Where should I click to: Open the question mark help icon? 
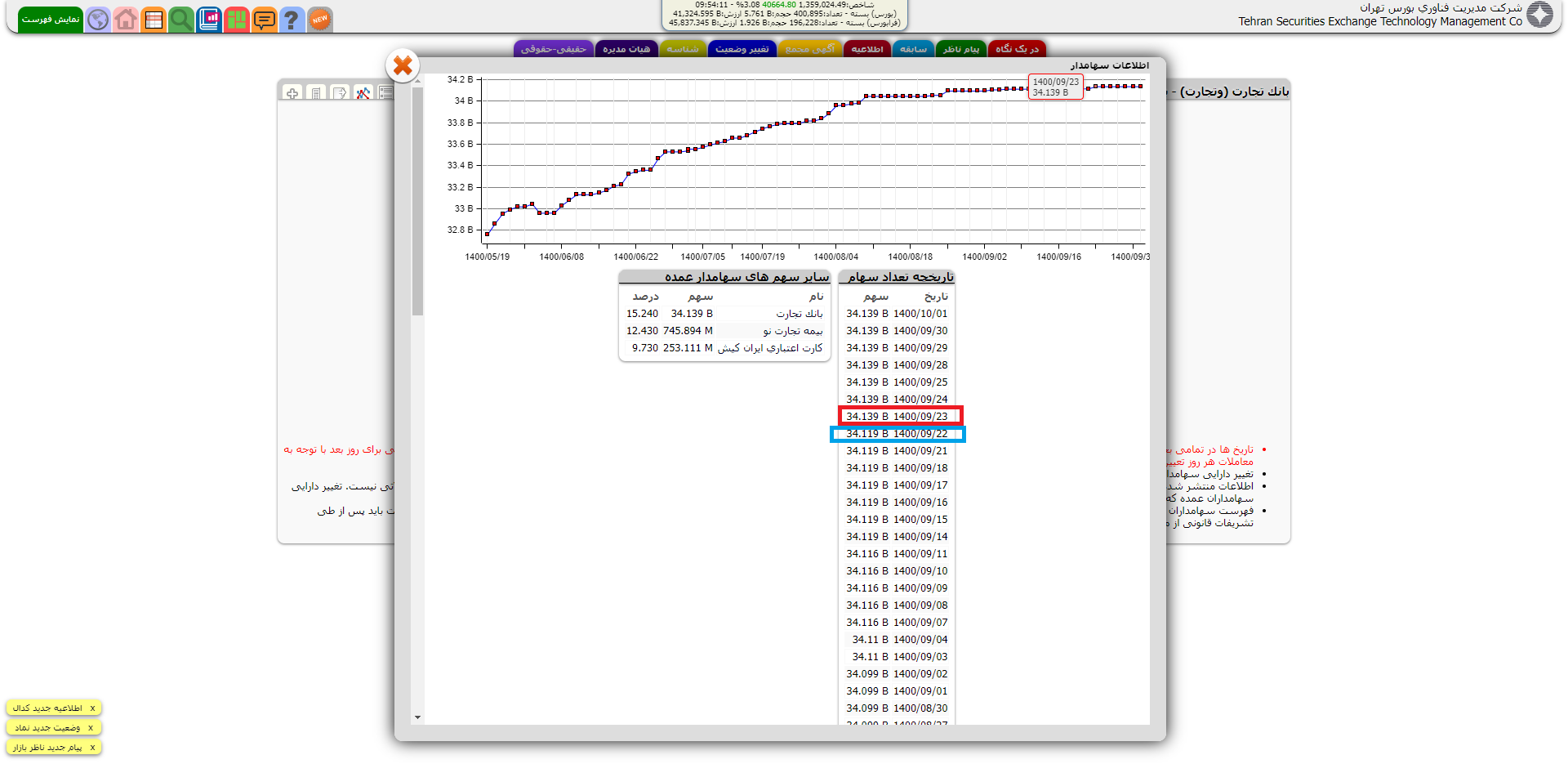[292, 20]
